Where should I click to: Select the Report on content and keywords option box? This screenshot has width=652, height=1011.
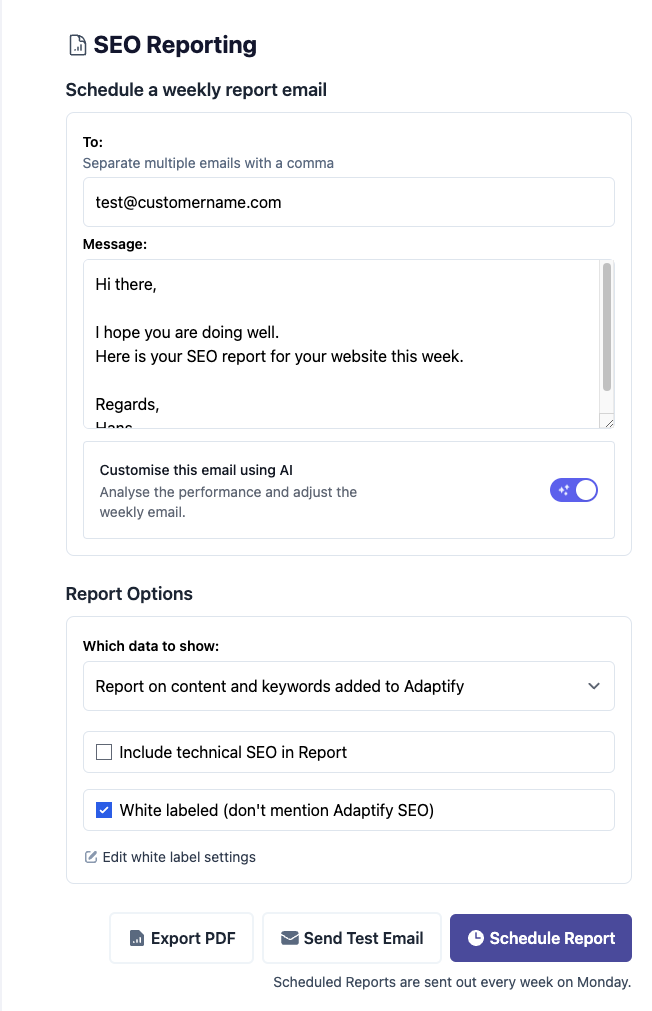(348, 686)
